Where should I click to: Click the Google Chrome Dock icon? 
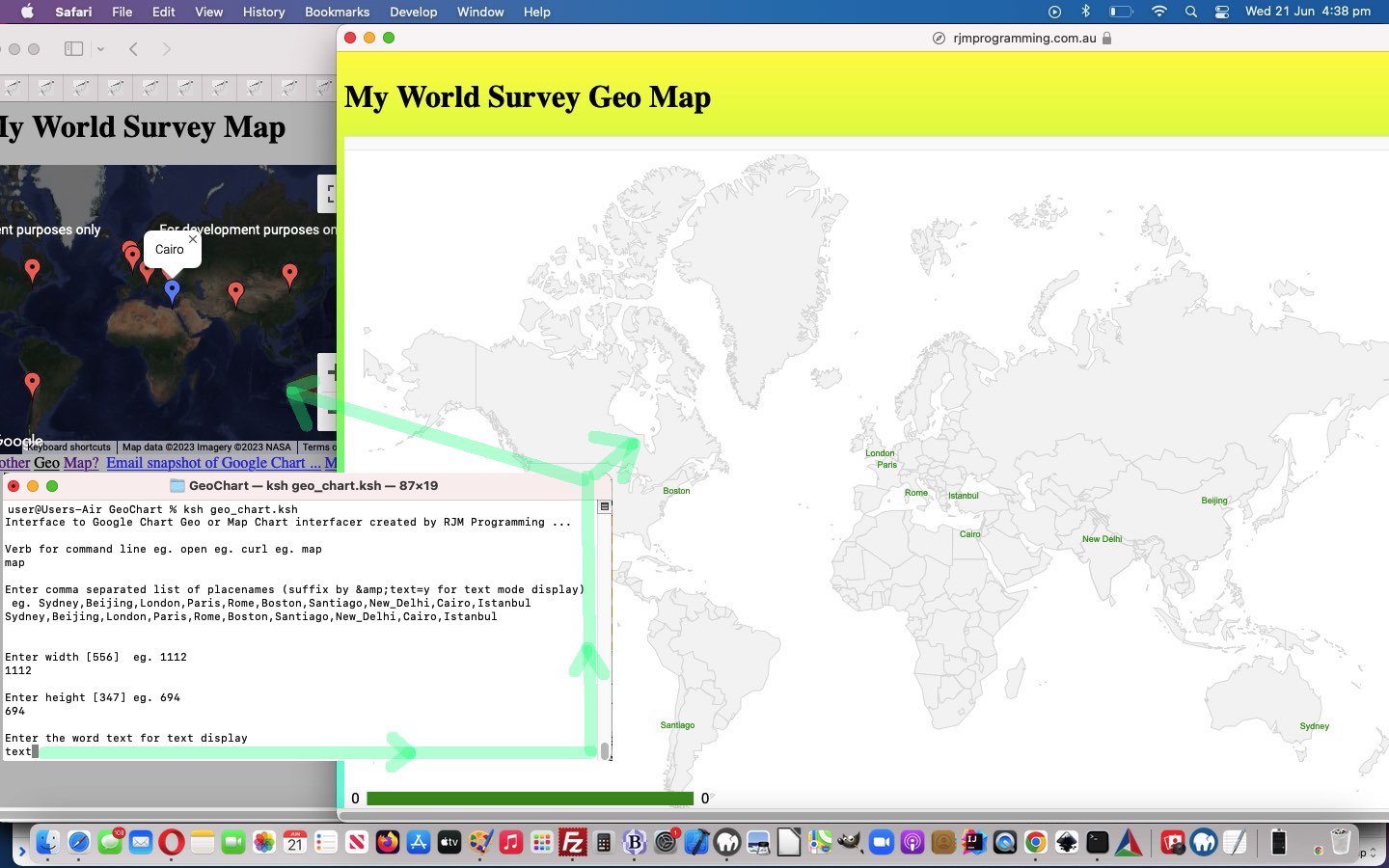click(x=1035, y=842)
